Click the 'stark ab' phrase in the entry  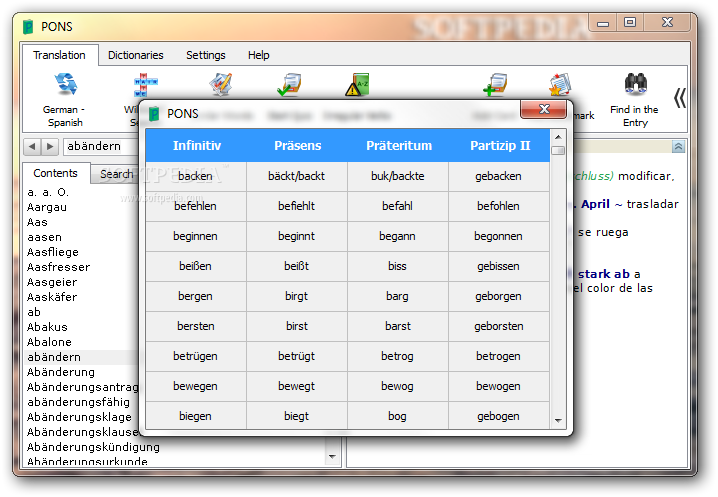[x=604, y=274]
